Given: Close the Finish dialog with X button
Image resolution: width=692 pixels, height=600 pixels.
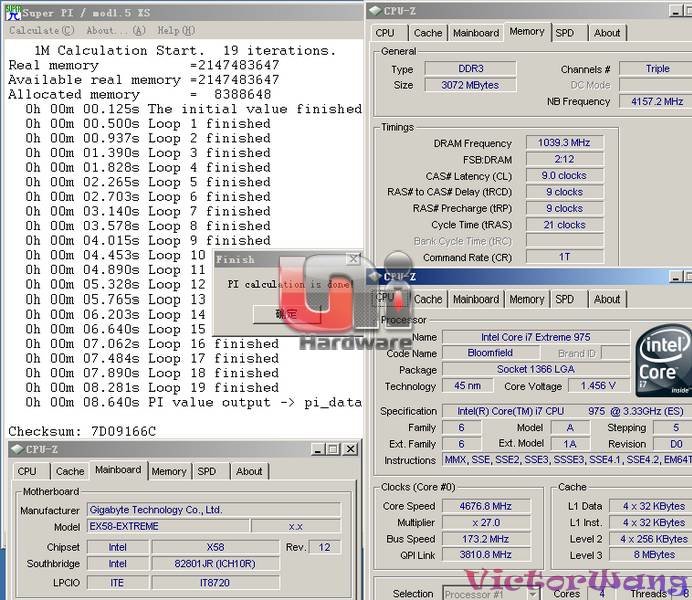Looking at the screenshot, I should [x=353, y=259].
